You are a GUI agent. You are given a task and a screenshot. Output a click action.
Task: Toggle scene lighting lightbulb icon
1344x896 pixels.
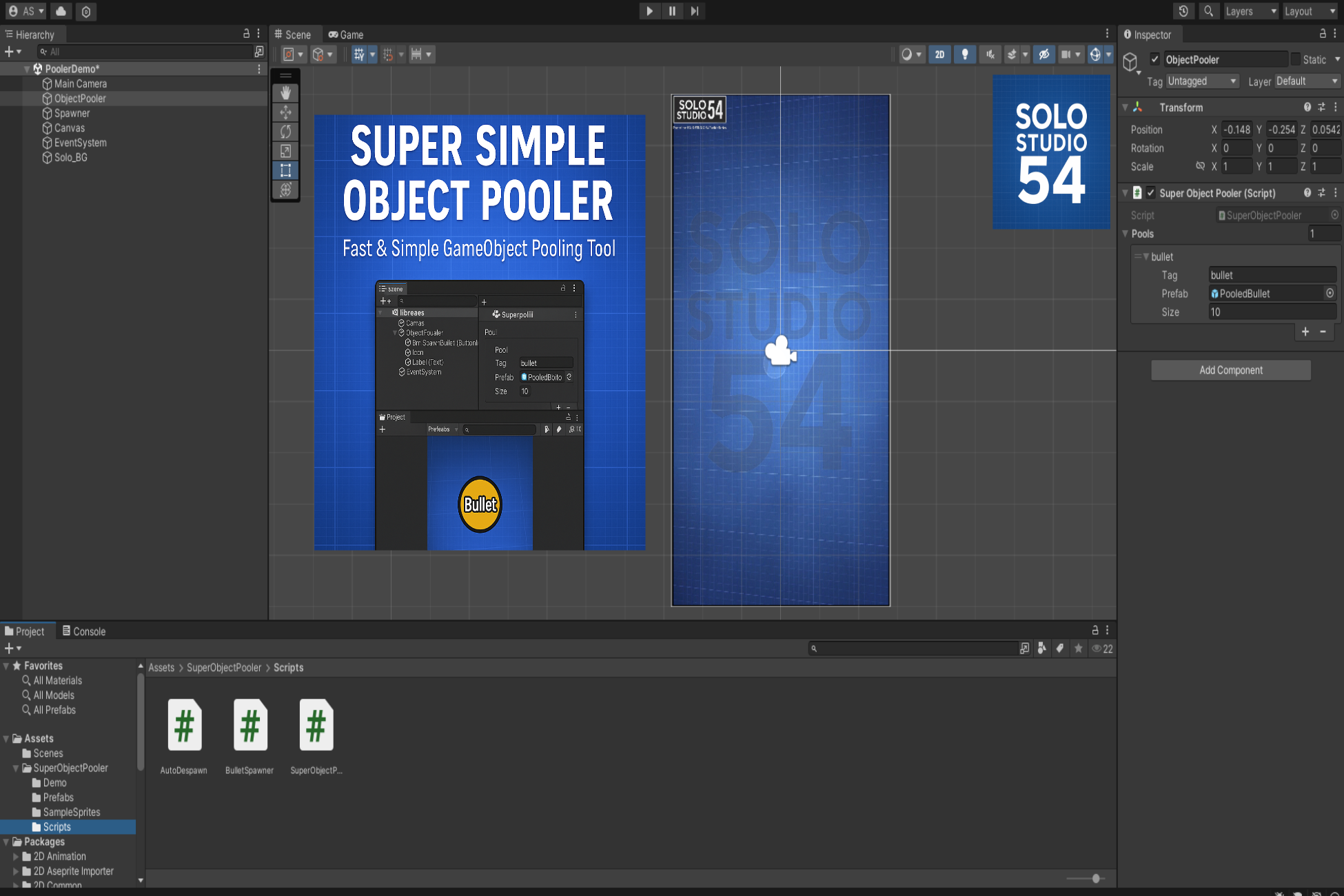coord(964,54)
